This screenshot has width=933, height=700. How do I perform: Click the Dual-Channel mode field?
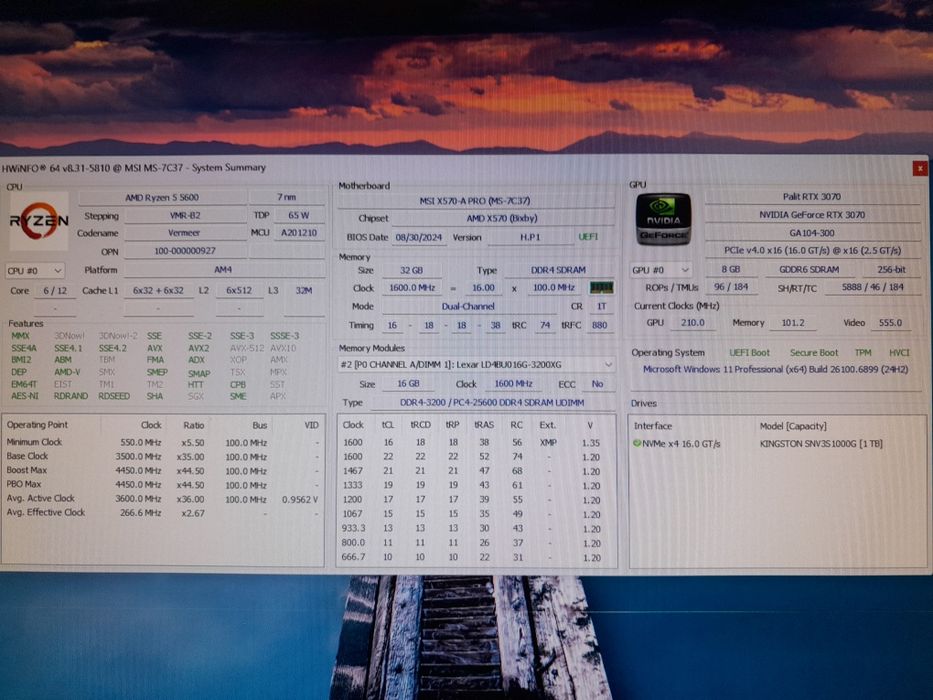[468, 307]
